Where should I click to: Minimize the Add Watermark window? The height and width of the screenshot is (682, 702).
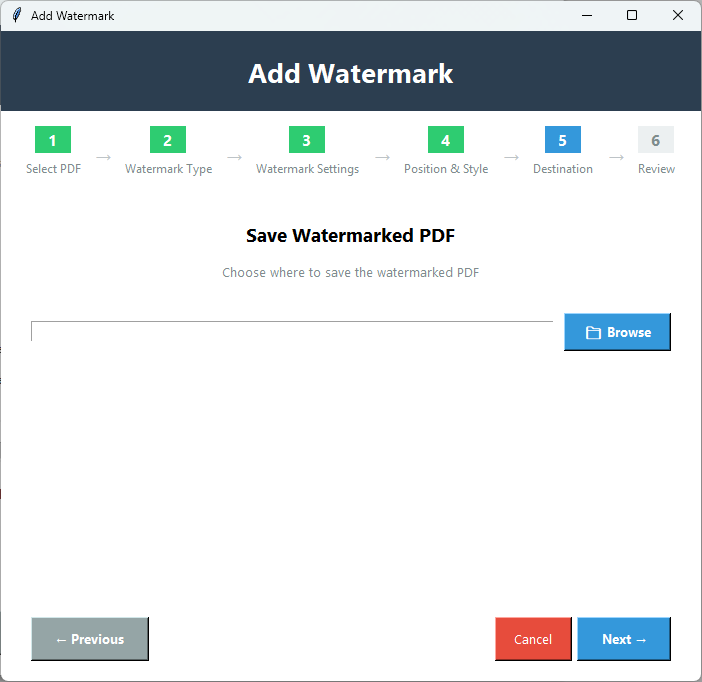tap(587, 15)
